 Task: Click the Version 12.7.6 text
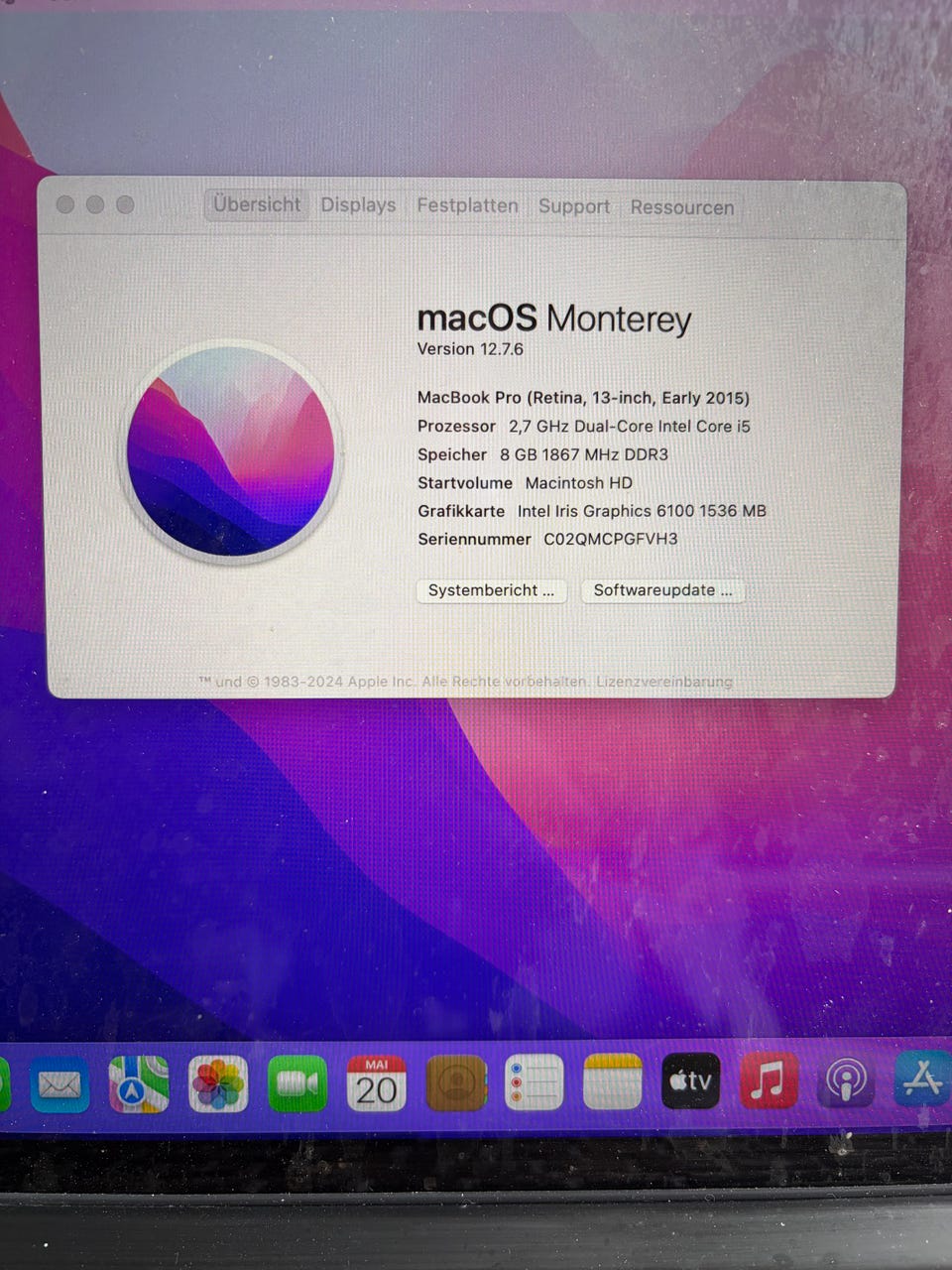click(x=470, y=349)
